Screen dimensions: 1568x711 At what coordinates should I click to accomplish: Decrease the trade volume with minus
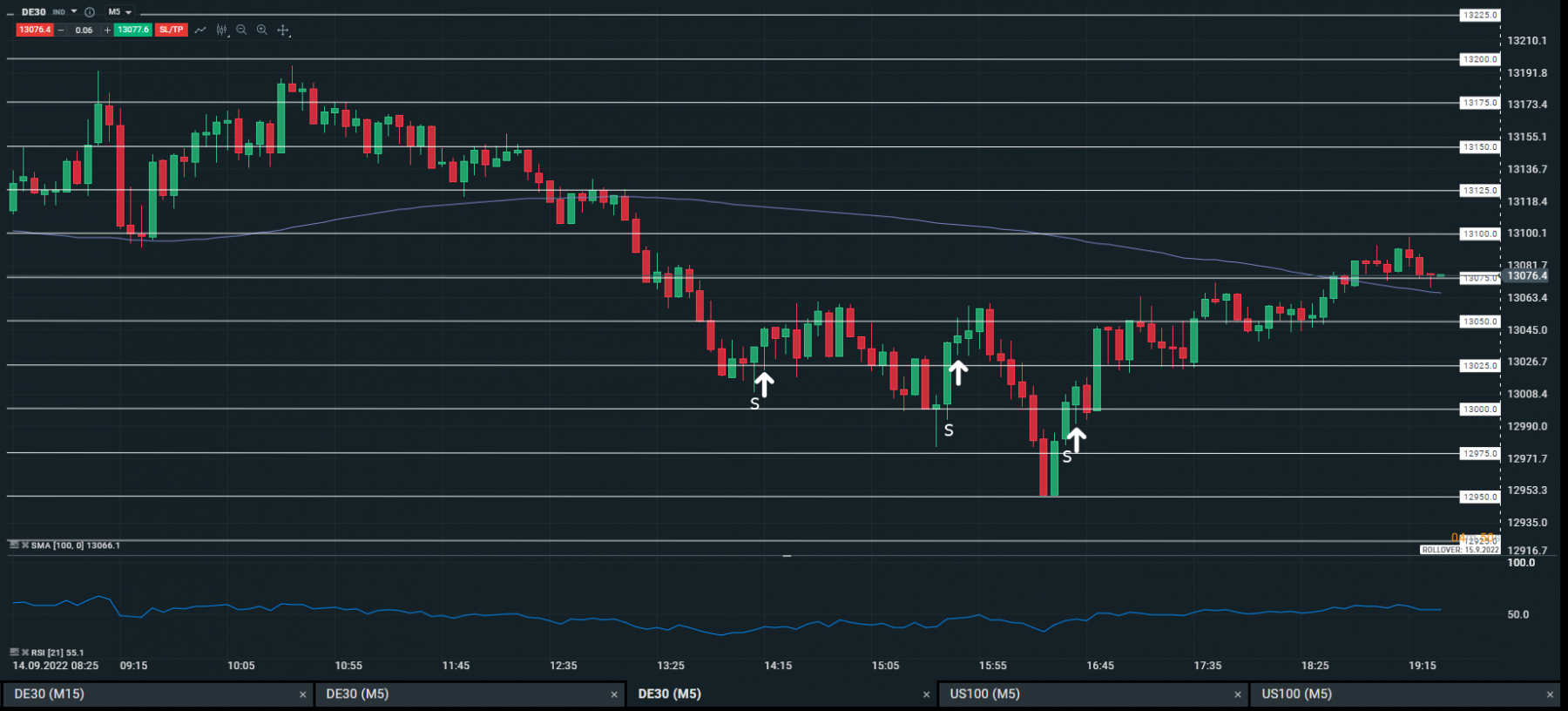61,30
